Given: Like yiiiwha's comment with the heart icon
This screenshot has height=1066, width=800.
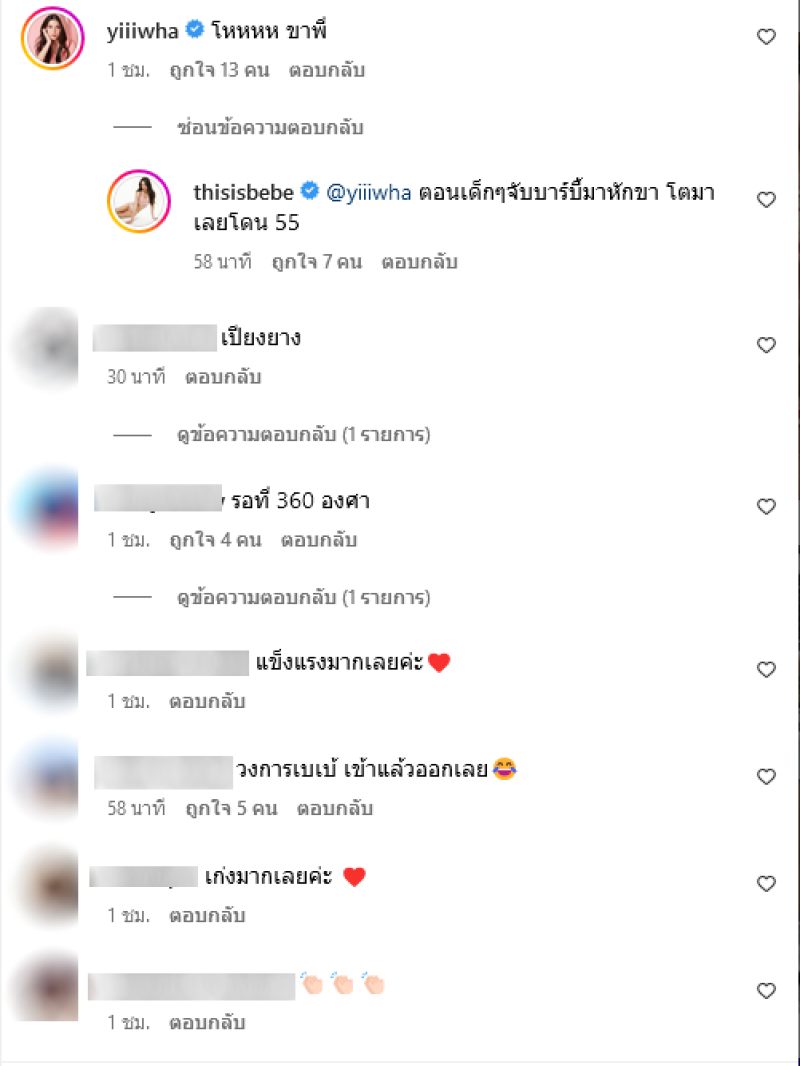Looking at the screenshot, I should click(766, 37).
